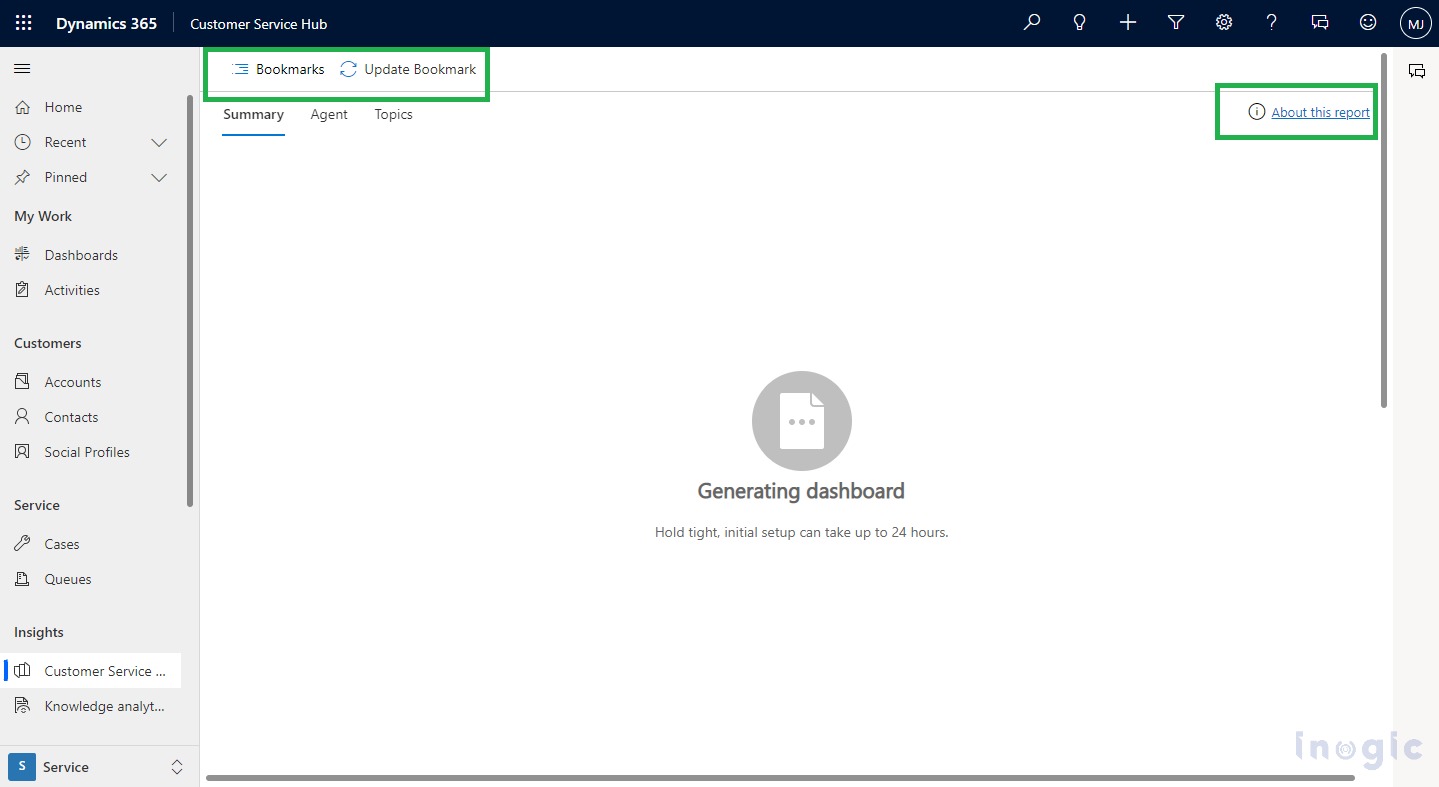Open the chat assistant icon in header
The image size is (1439, 787).
pos(1320,22)
